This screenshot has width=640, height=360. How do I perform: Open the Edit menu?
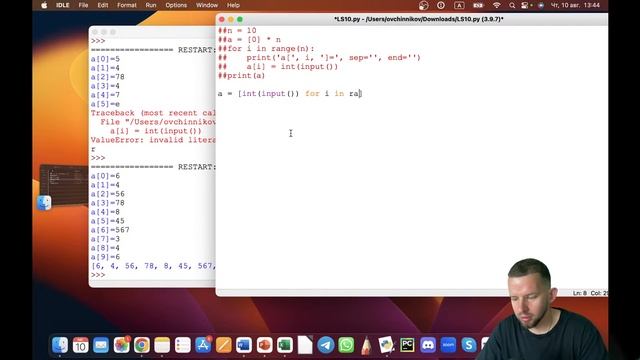(x=103, y=5)
